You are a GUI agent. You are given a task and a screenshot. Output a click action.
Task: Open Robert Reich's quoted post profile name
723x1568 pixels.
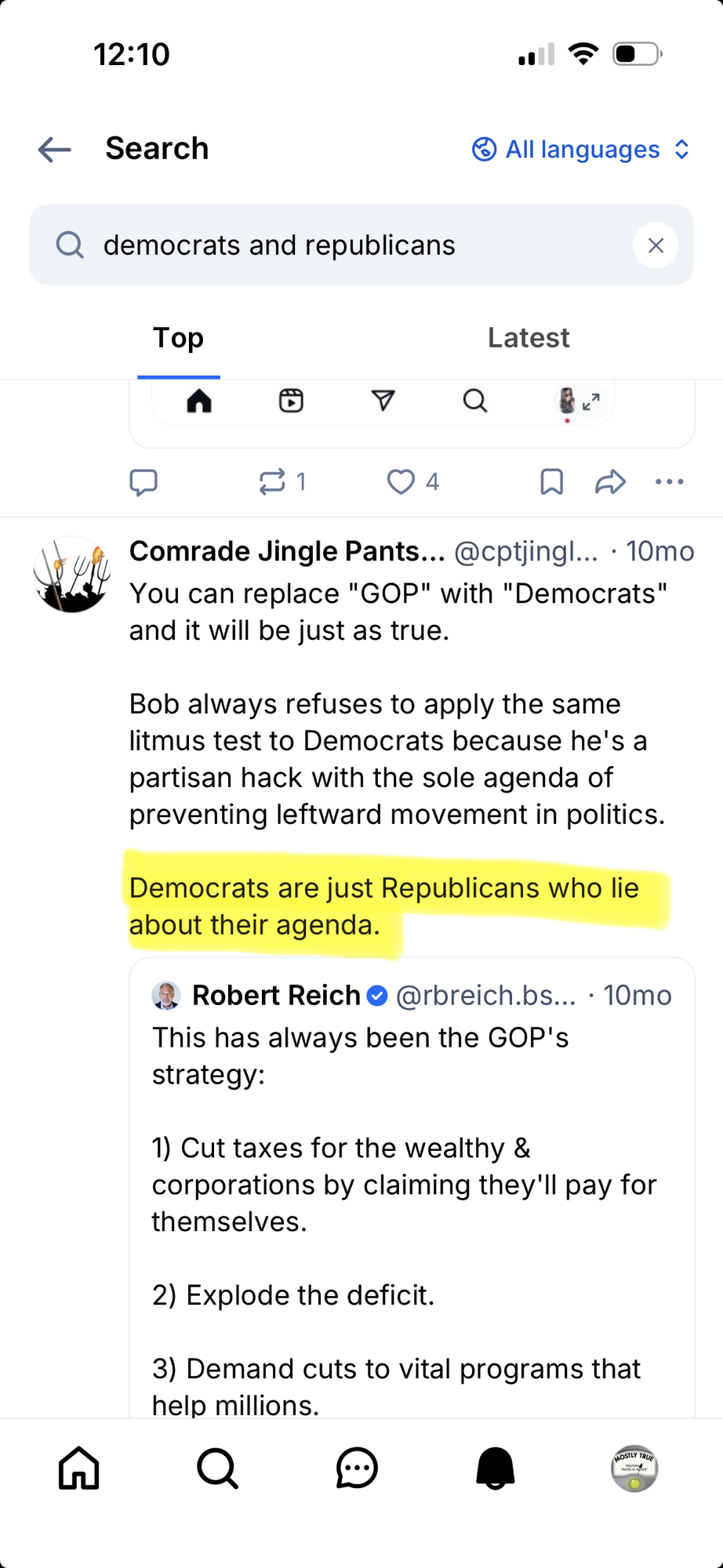point(275,996)
